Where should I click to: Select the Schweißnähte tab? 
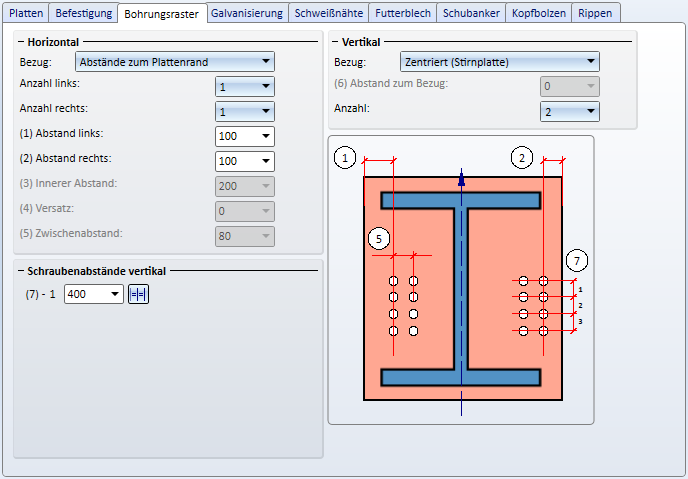329,13
